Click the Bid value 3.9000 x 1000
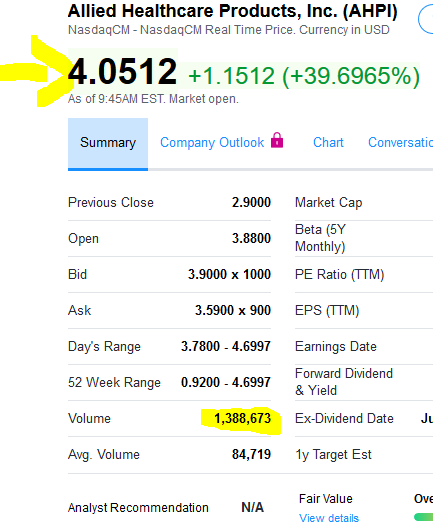 pyautogui.click(x=230, y=274)
